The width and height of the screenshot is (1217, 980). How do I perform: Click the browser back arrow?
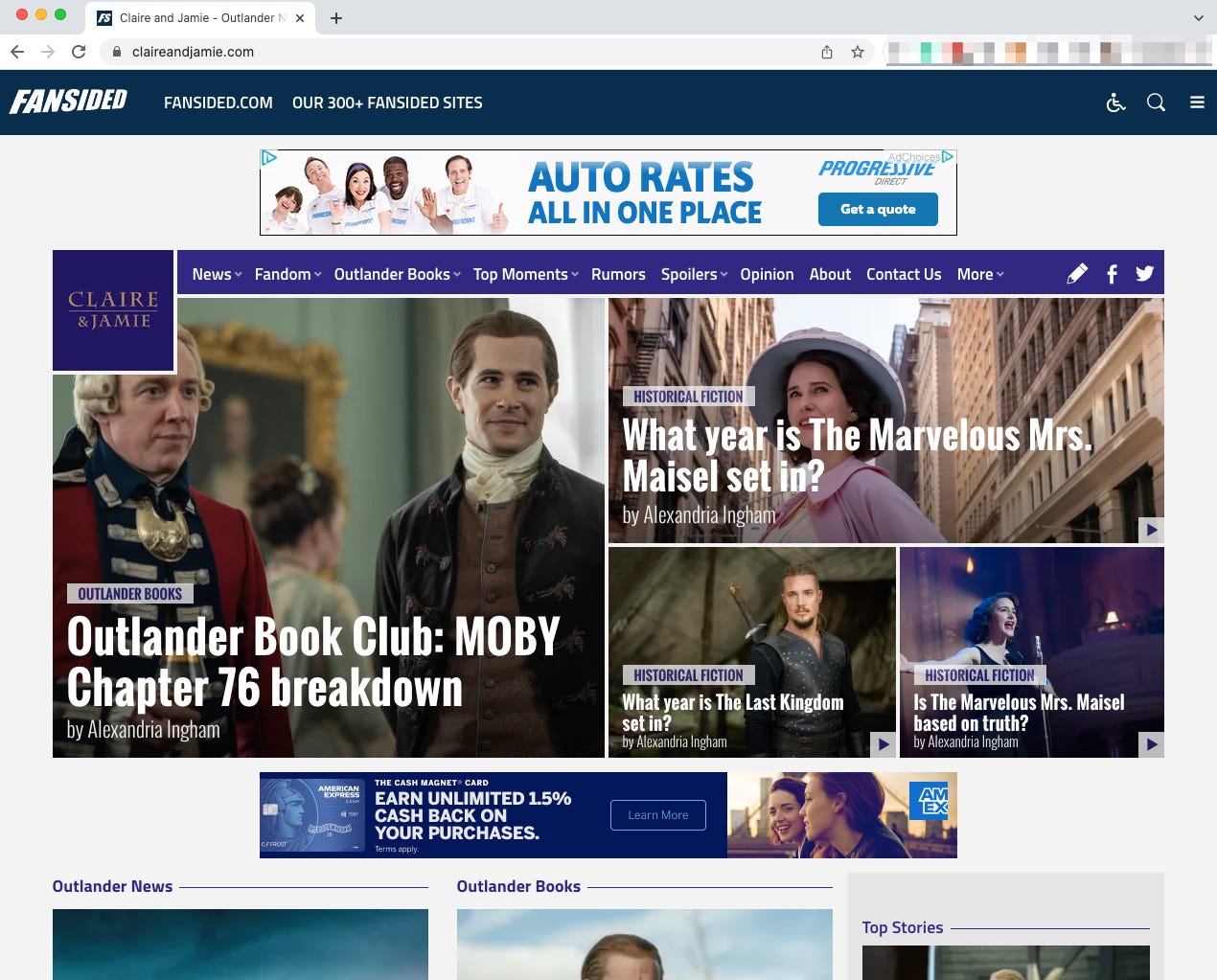(x=17, y=52)
